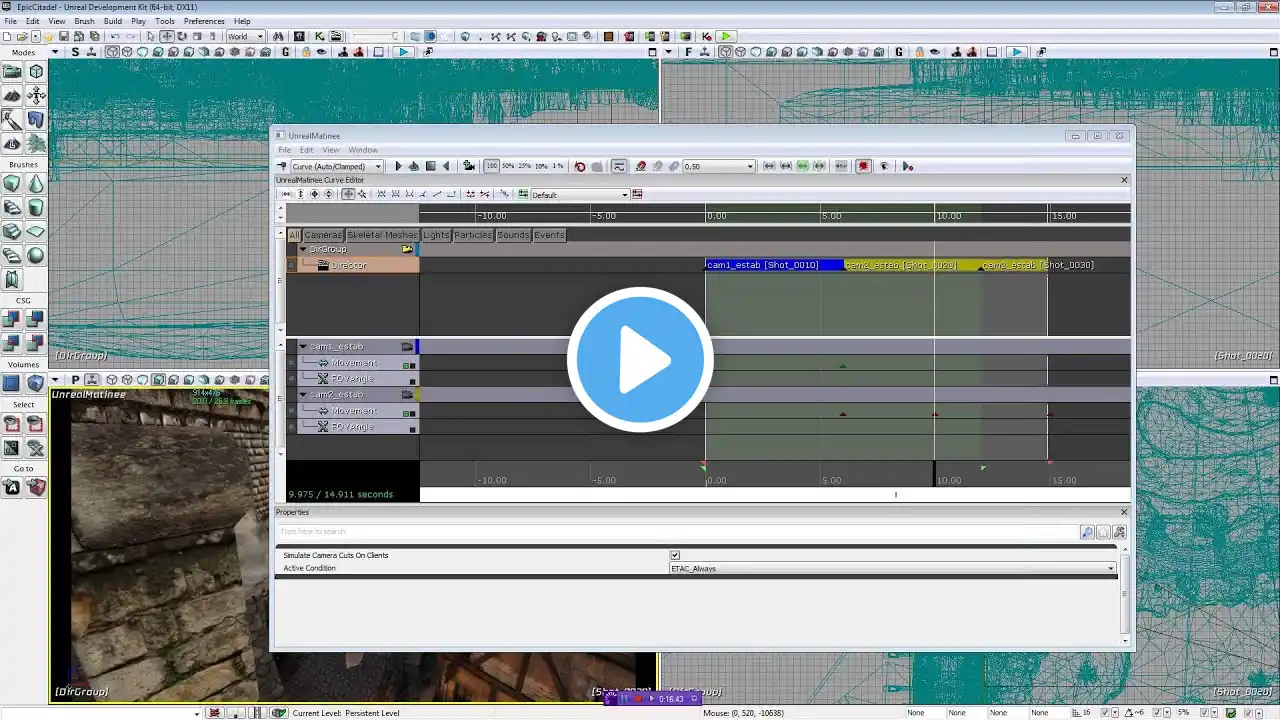Image resolution: width=1280 pixels, height=720 pixels.
Task: Click the CSG Add icon
Action: pyautogui.click(x=12, y=319)
